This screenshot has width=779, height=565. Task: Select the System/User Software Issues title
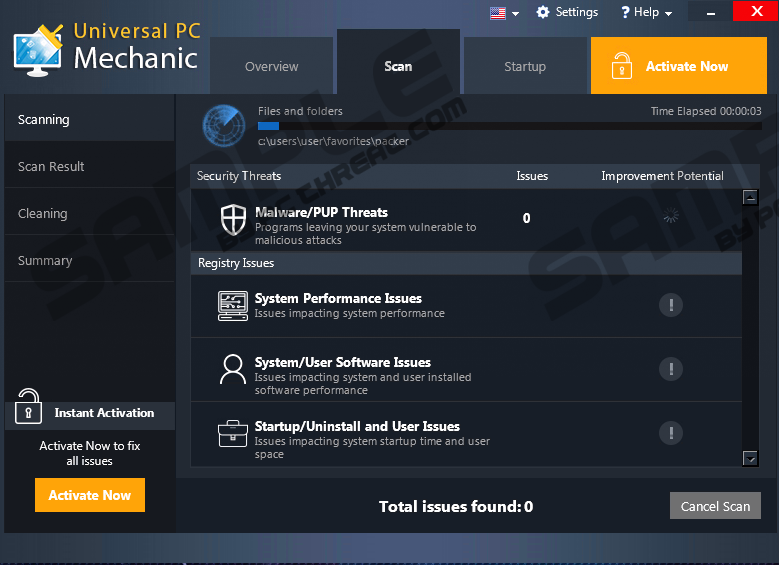pos(342,362)
